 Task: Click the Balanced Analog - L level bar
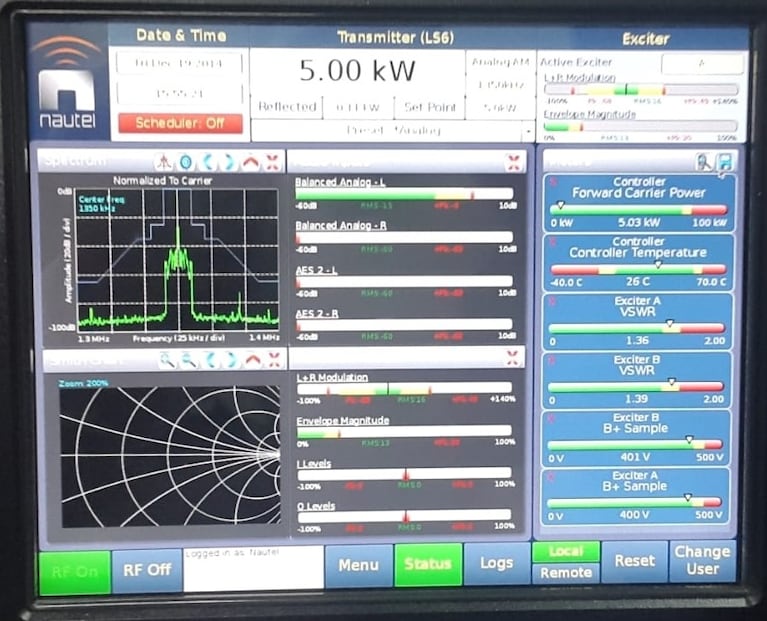[404, 194]
